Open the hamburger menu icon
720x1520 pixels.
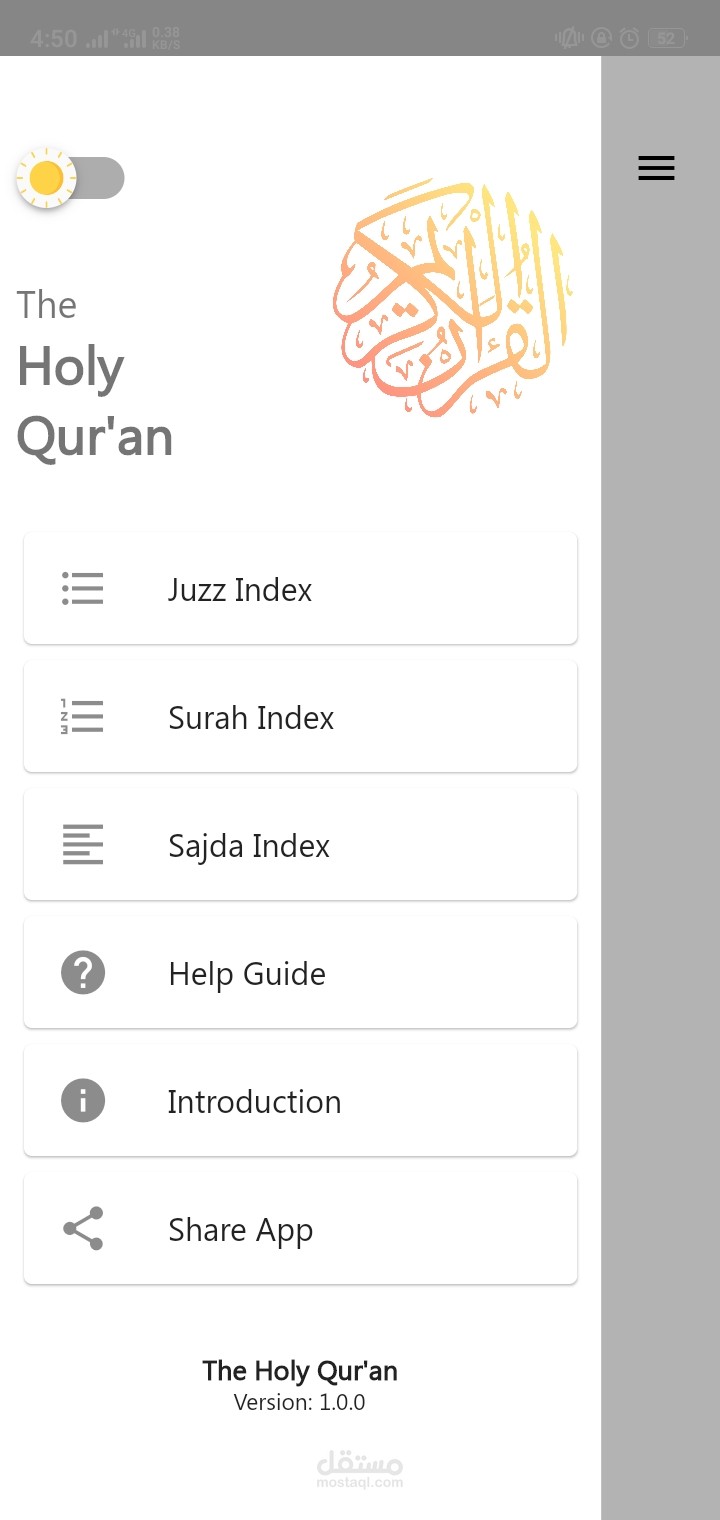click(x=656, y=168)
